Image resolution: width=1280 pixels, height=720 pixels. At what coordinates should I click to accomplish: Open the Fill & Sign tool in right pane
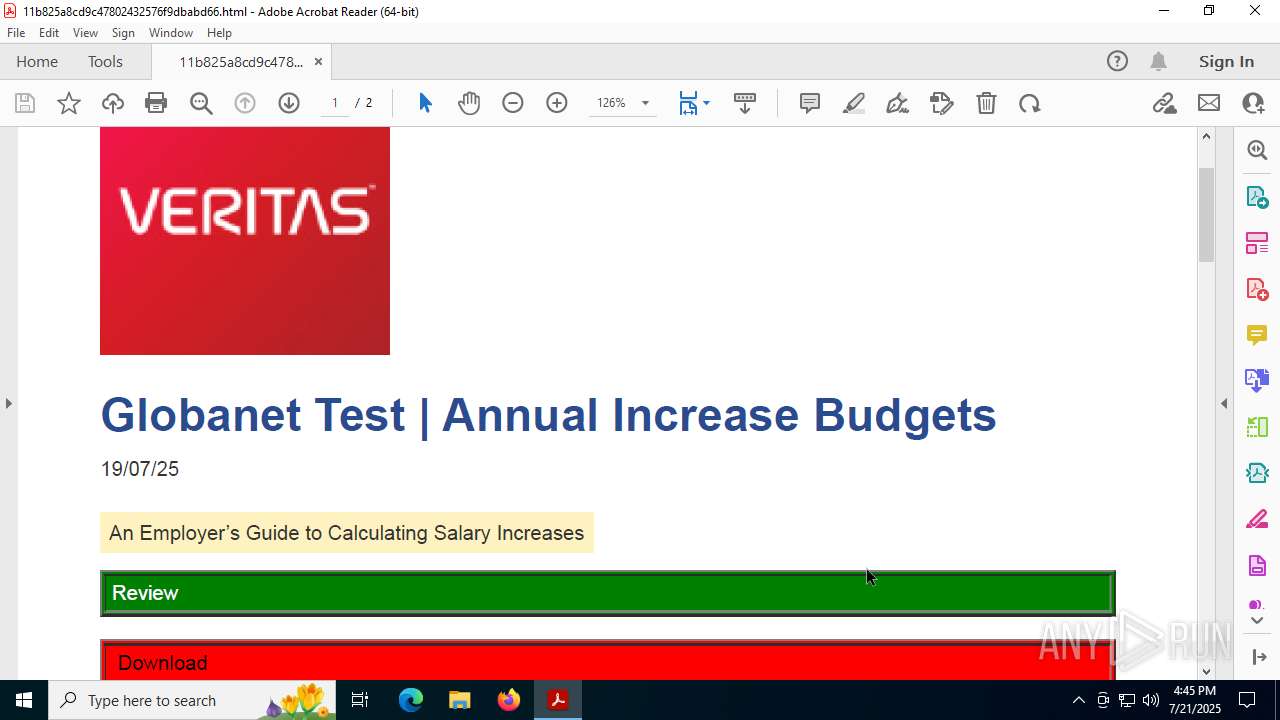[x=1257, y=520]
